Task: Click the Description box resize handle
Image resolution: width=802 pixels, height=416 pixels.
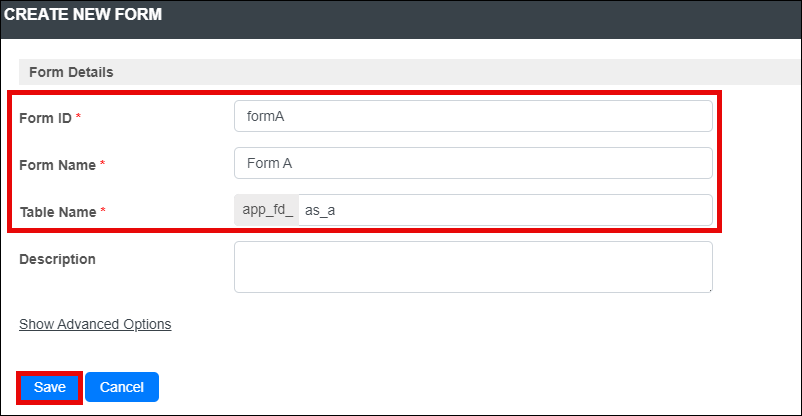Action: tap(709, 290)
